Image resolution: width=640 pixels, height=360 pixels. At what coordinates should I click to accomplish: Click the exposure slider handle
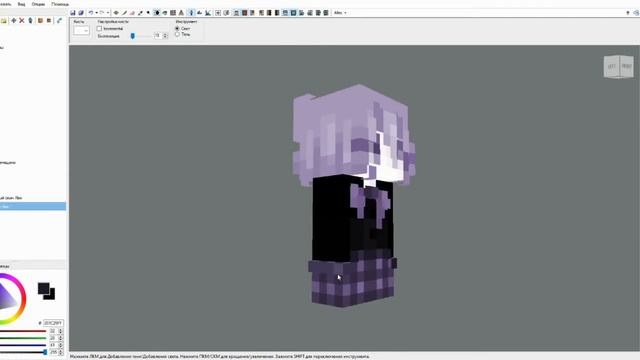tap(133, 36)
